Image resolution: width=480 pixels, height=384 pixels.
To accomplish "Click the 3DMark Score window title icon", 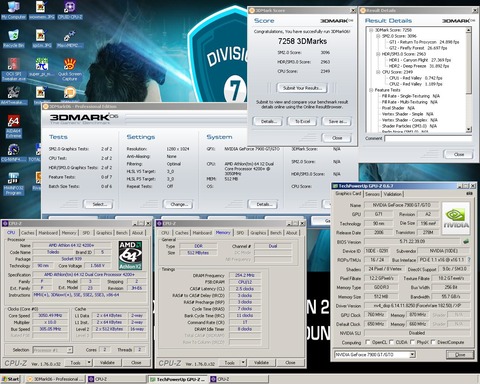I will click(x=252, y=11).
